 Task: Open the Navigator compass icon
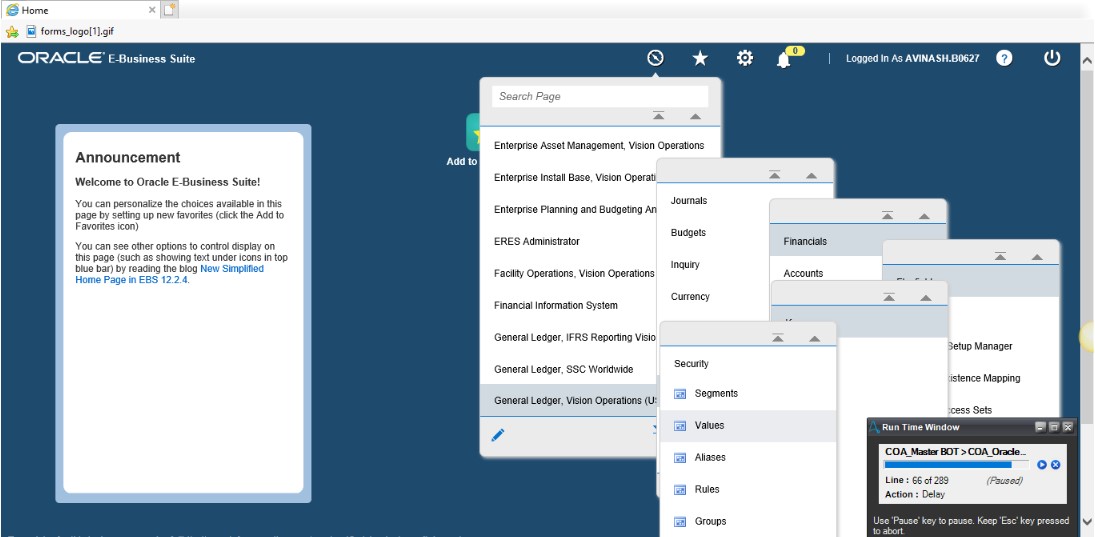click(655, 58)
